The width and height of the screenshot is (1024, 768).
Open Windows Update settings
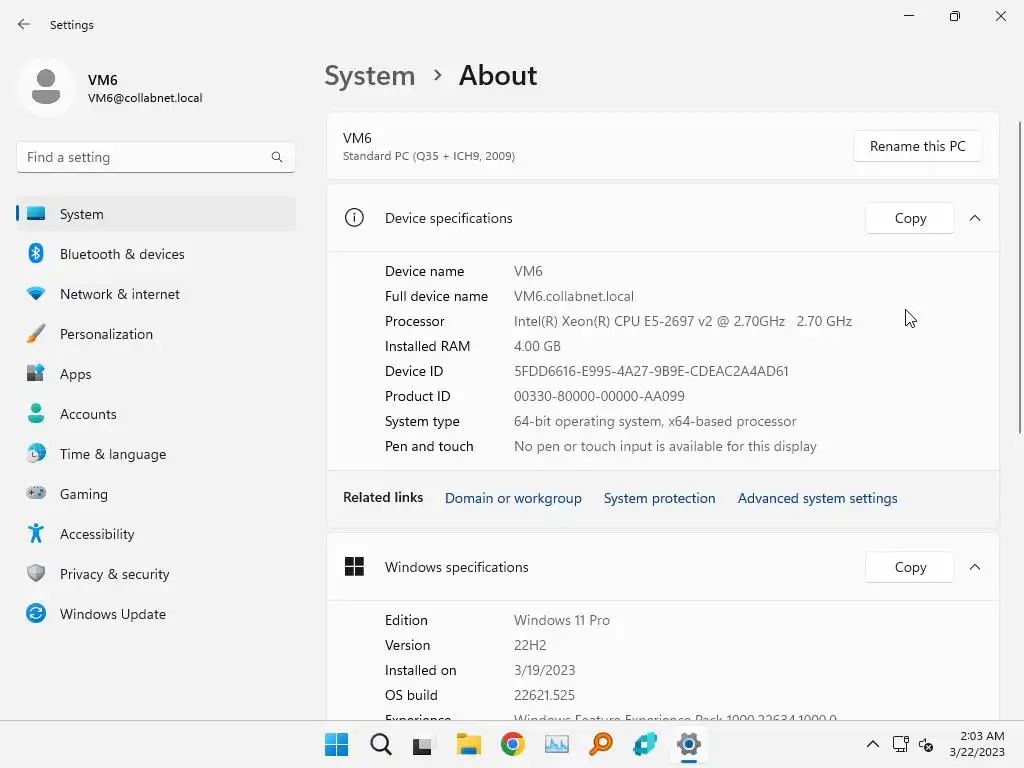156,614
